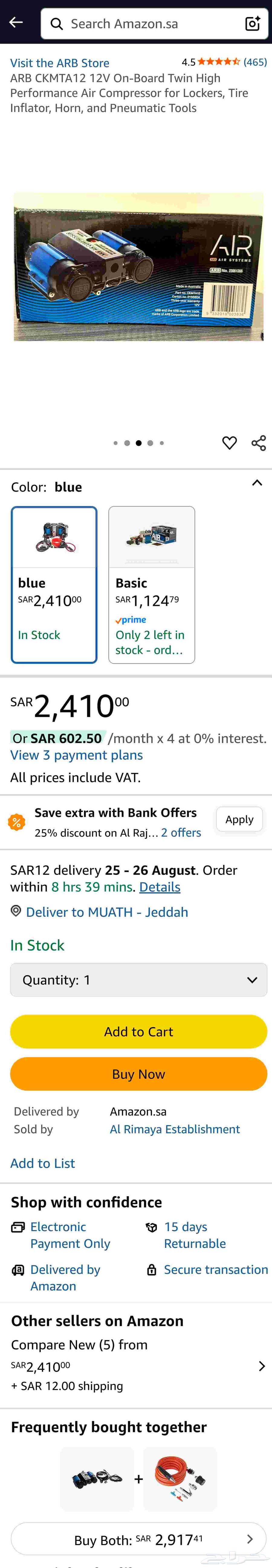Open the Buy Both bundle option

pos(139,1539)
